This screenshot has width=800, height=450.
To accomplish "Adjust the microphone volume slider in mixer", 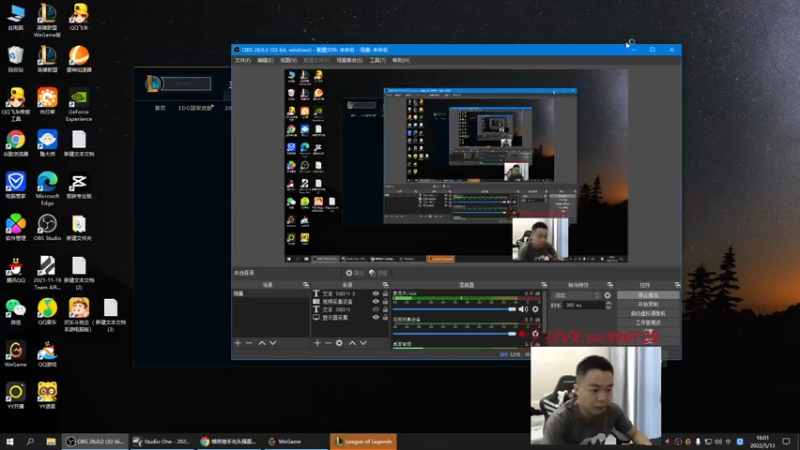I will [454, 309].
